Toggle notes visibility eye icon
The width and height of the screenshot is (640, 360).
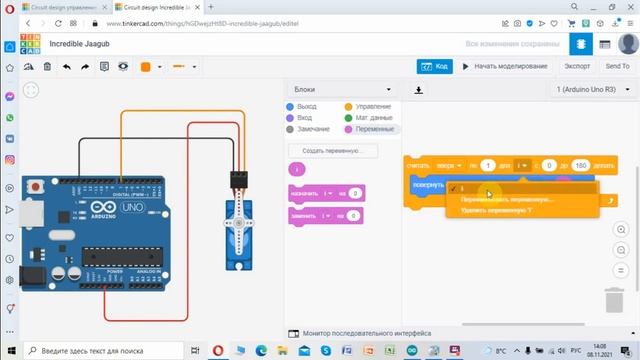[x=123, y=67]
